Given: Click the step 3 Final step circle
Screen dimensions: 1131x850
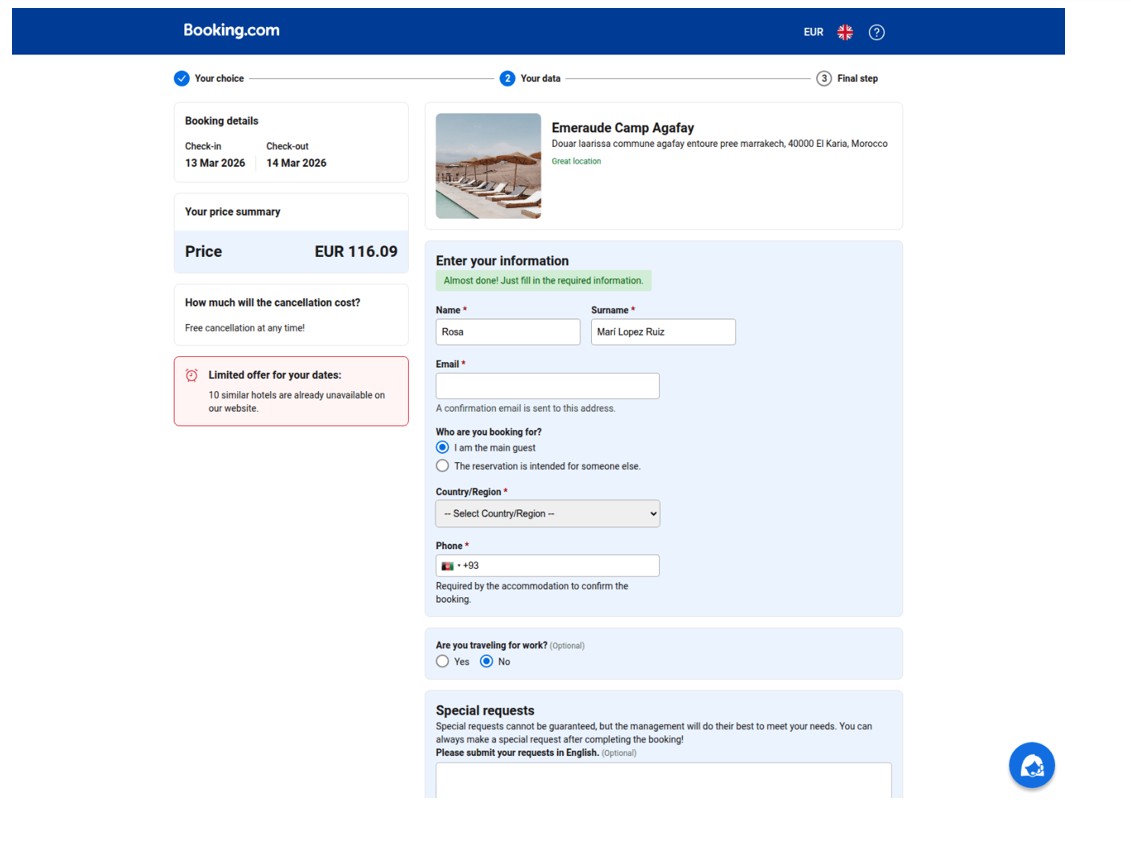Looking at the screenshot, I should pos(824,78).
